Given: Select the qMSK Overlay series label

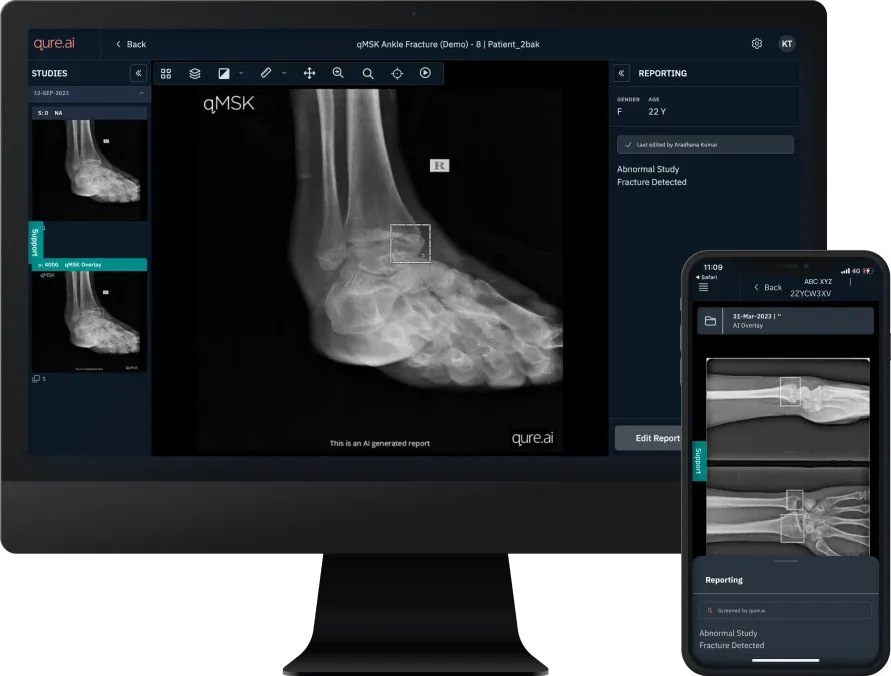Looking at the screenshot, I should pos(83,265).
